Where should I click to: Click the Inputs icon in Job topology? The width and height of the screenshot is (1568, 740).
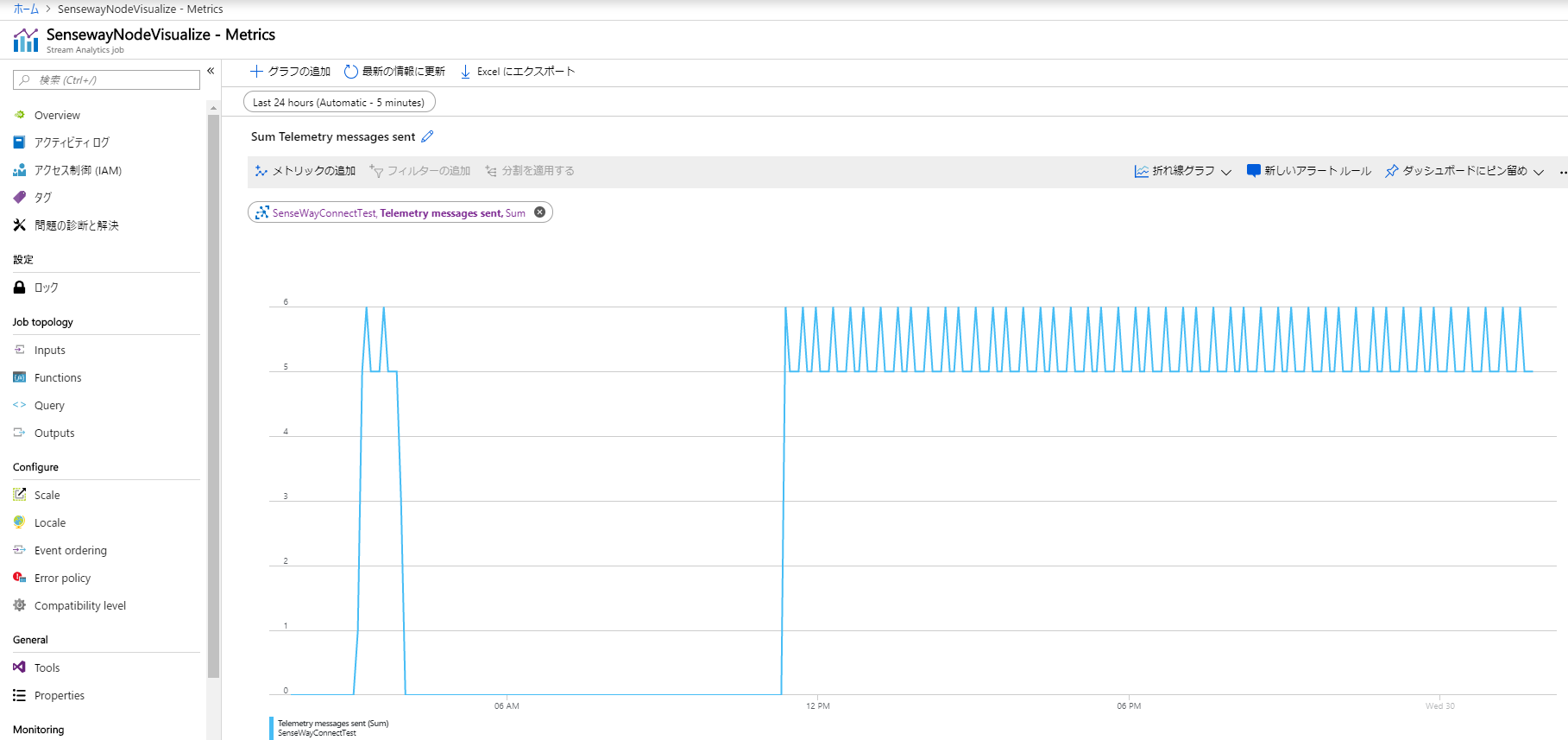[x=19, y=350]
